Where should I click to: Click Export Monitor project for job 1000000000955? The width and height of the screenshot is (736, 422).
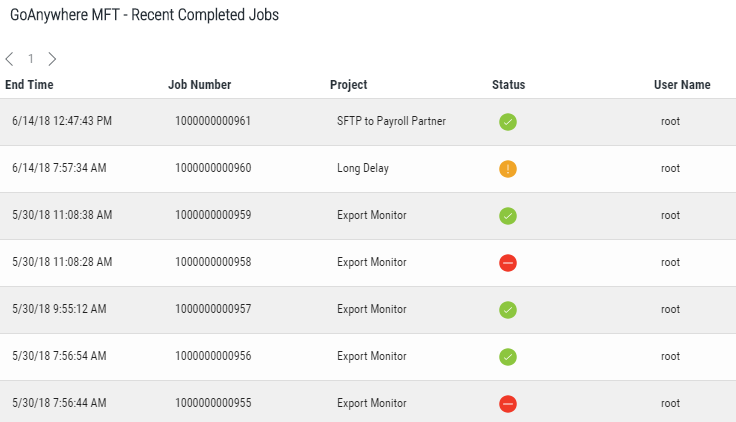(372, 403)
